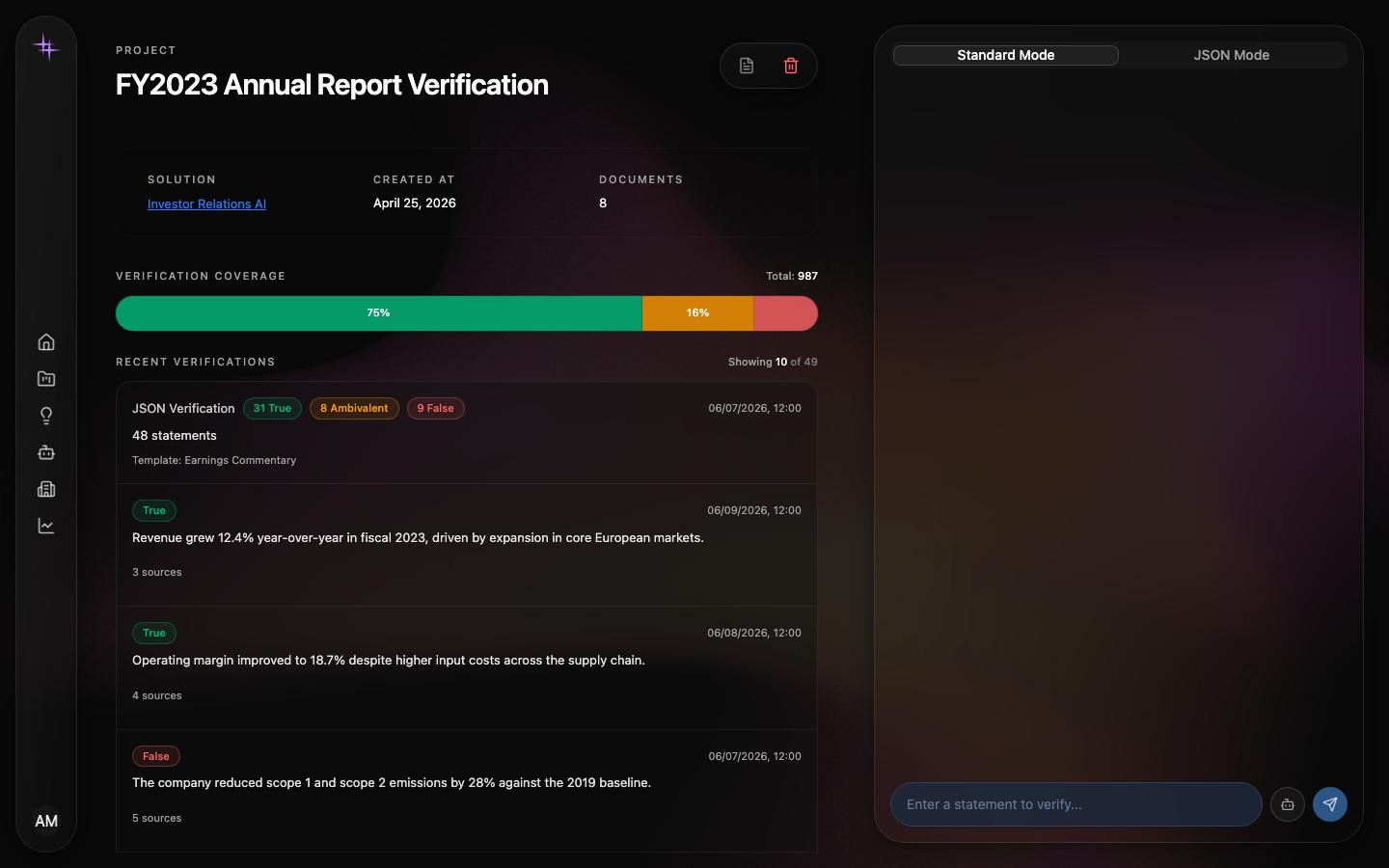Open the line chart analytics icon
This screenshot has width=1389, height=868.
(46, 526)
